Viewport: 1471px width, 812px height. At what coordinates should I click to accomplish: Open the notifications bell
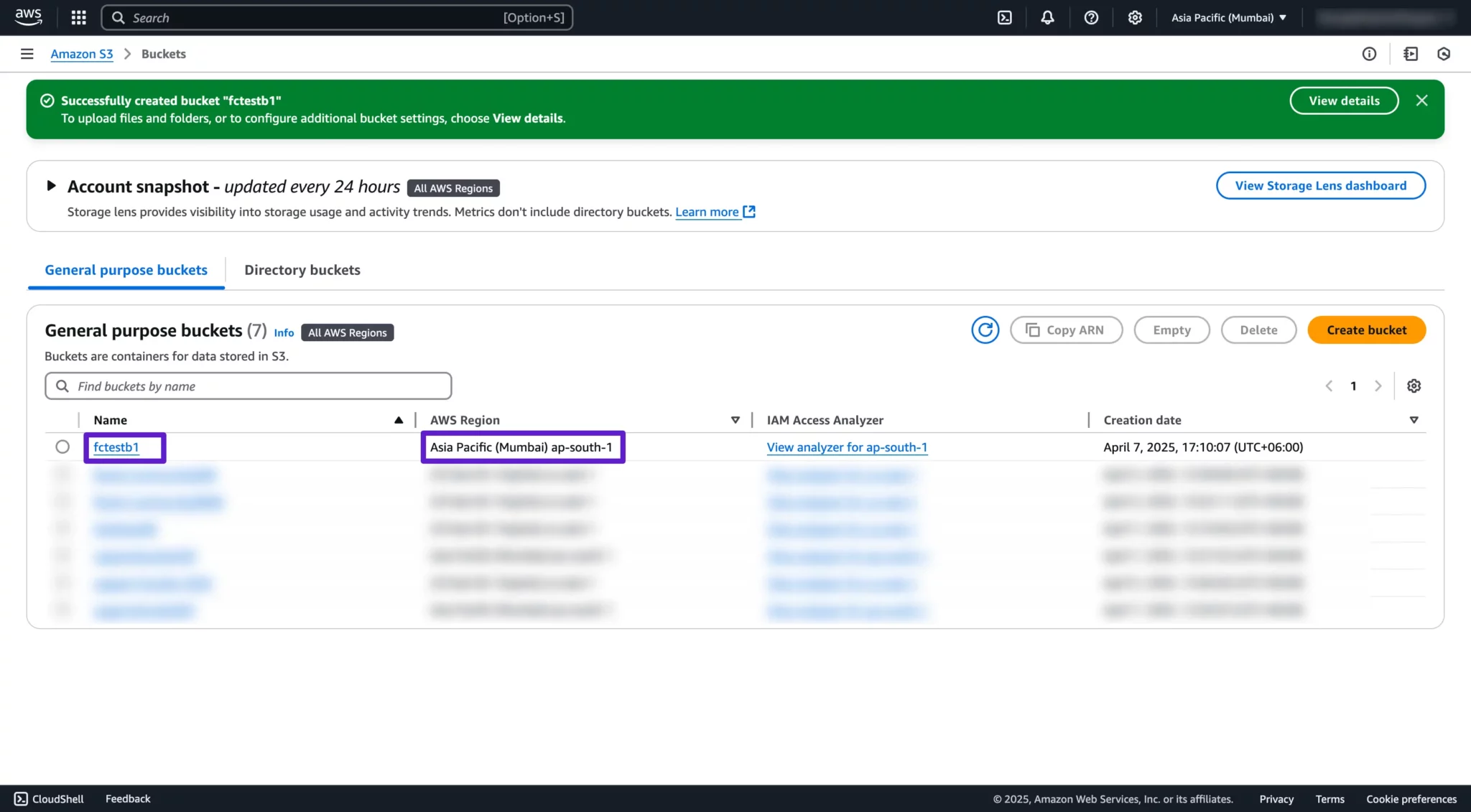tap(1047, 18)
